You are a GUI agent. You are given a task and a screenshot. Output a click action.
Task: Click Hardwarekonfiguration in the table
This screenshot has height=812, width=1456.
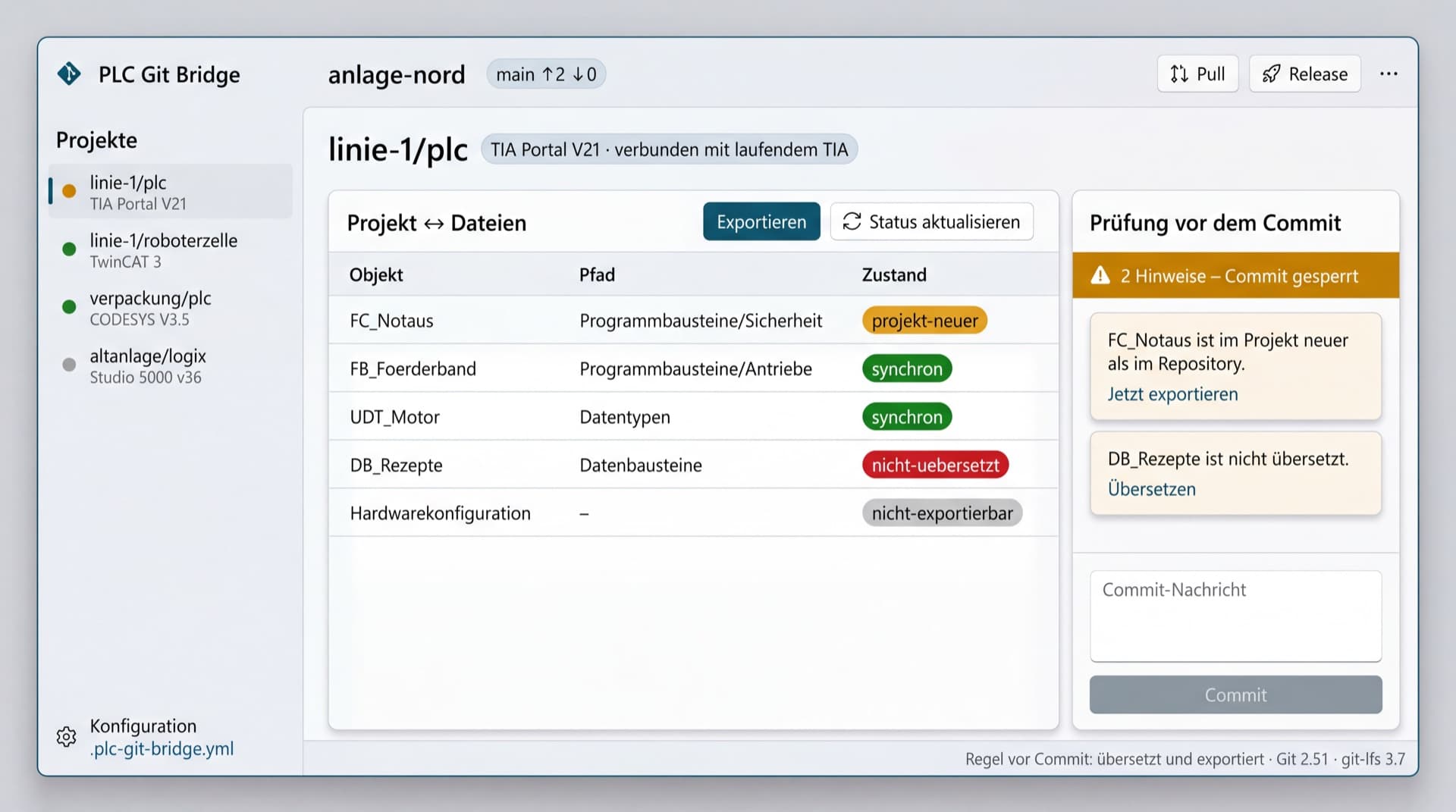point(440,513)
